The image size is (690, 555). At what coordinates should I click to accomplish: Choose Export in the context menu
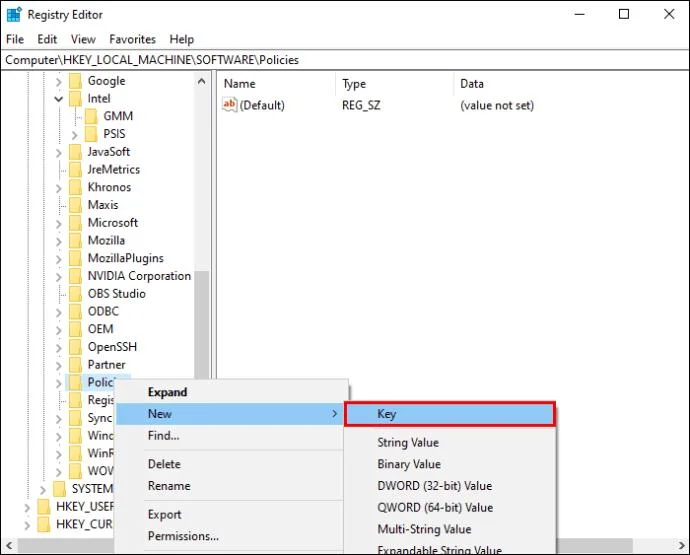231,515
